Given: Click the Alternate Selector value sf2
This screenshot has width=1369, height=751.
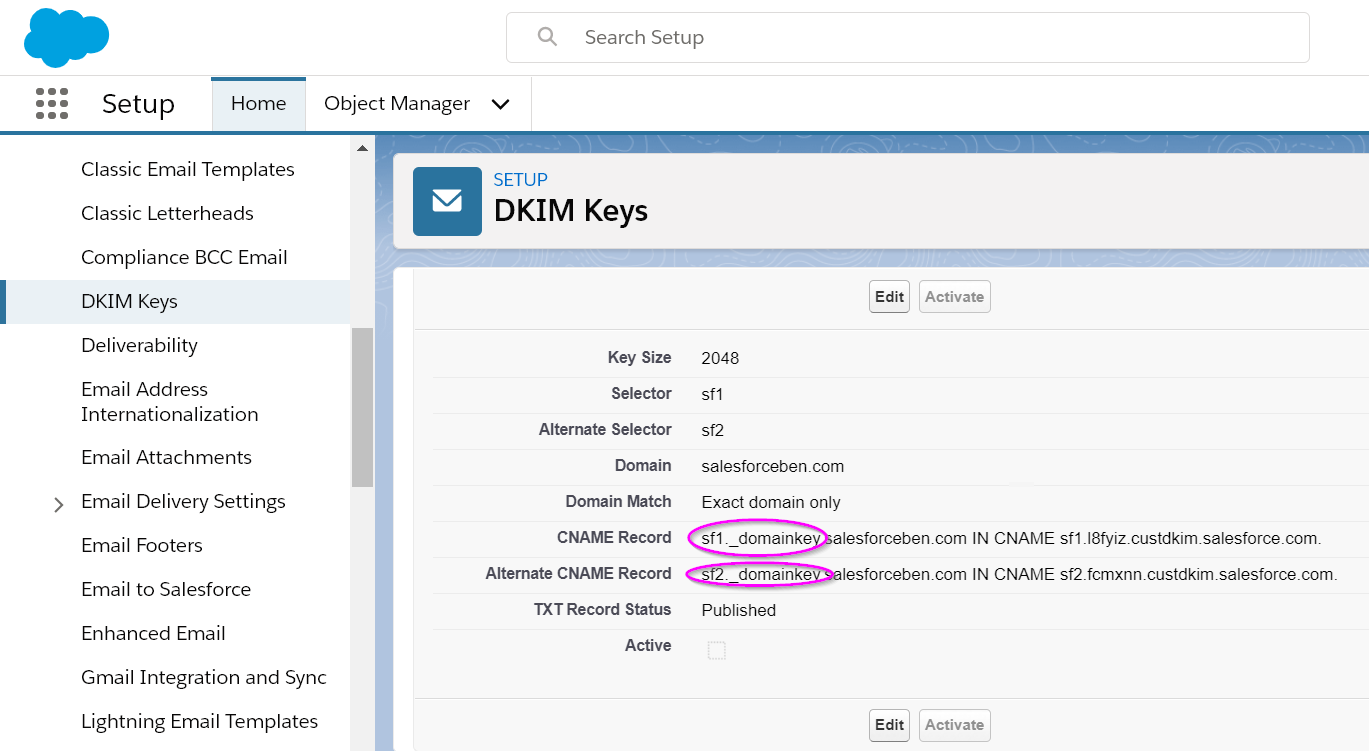Looking at the screenshot, I should pyautogui.click(x=712, y=430).
